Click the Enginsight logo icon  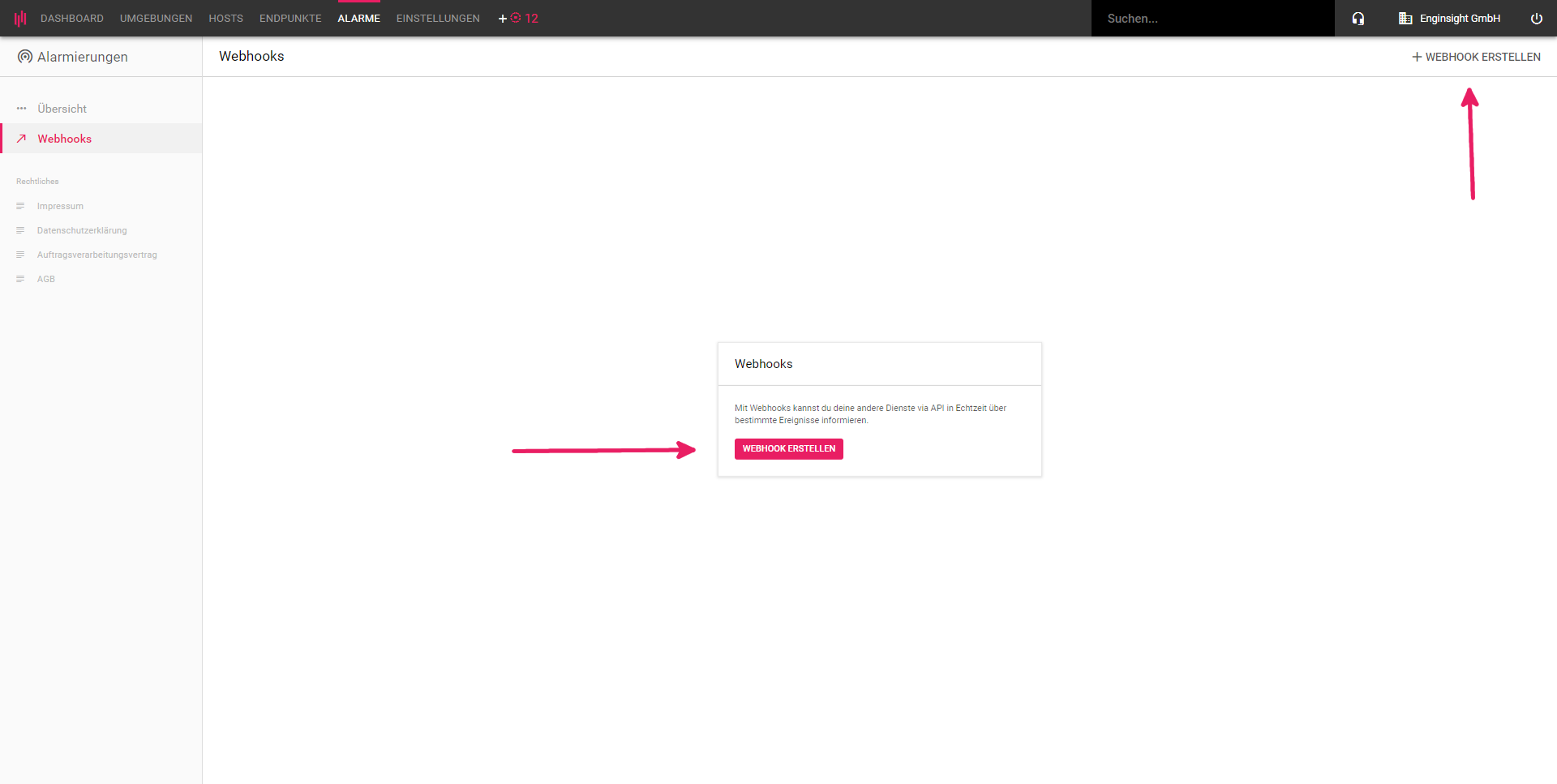20,18
